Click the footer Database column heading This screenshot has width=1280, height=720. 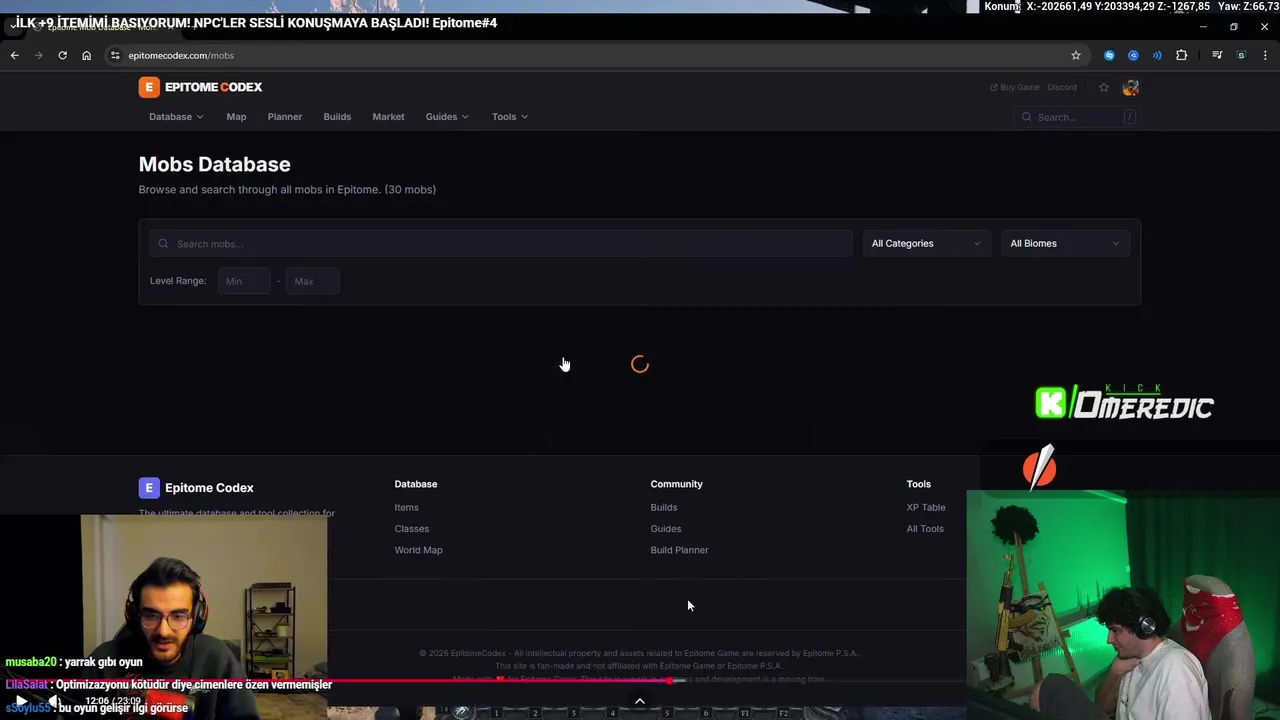tap(416, 484)
